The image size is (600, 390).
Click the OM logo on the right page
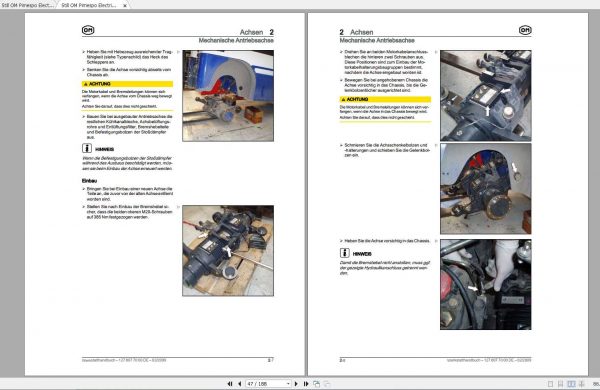point(525,30)
